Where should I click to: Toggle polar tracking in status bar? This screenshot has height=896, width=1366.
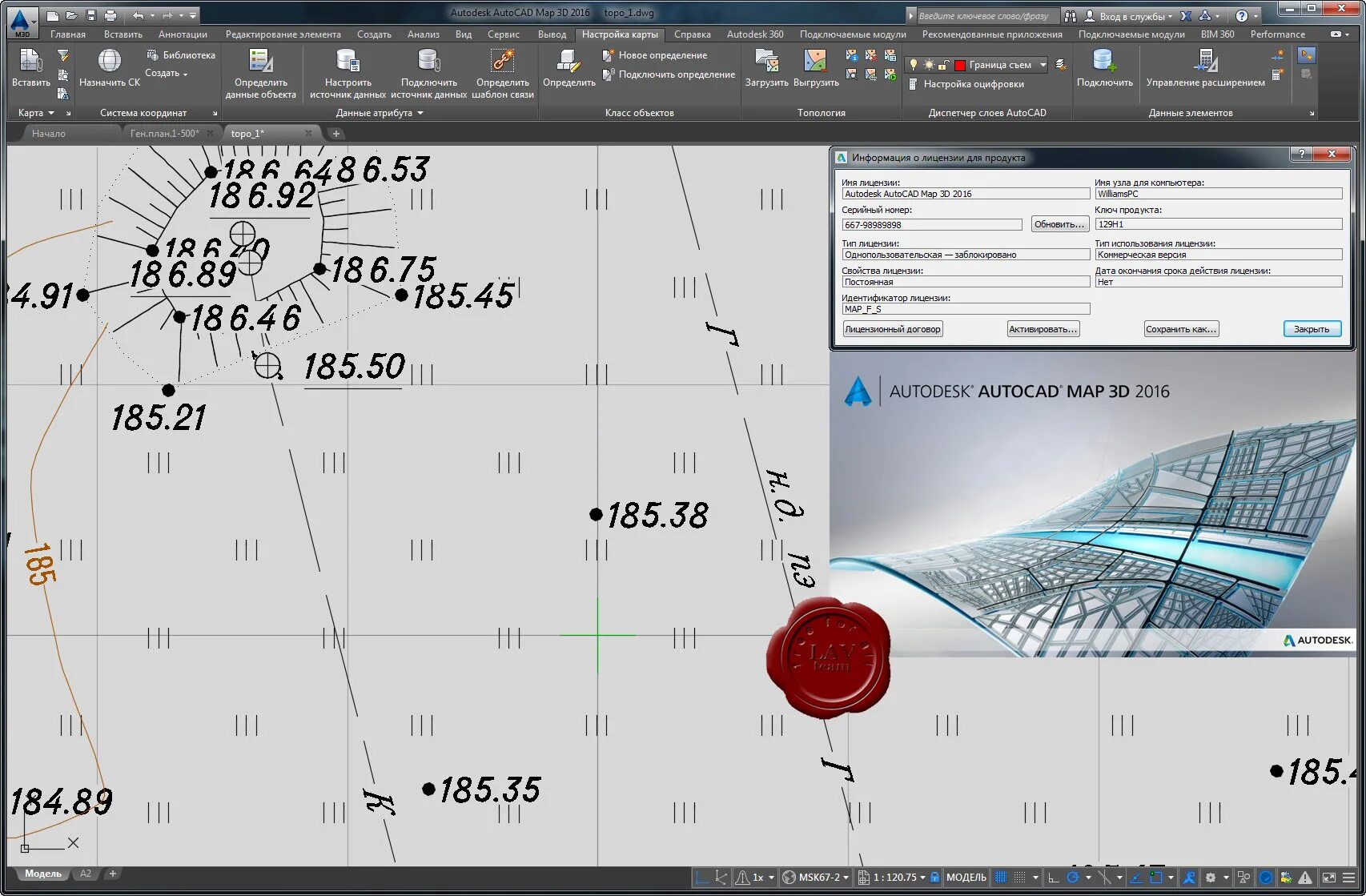click(1073, 878)
